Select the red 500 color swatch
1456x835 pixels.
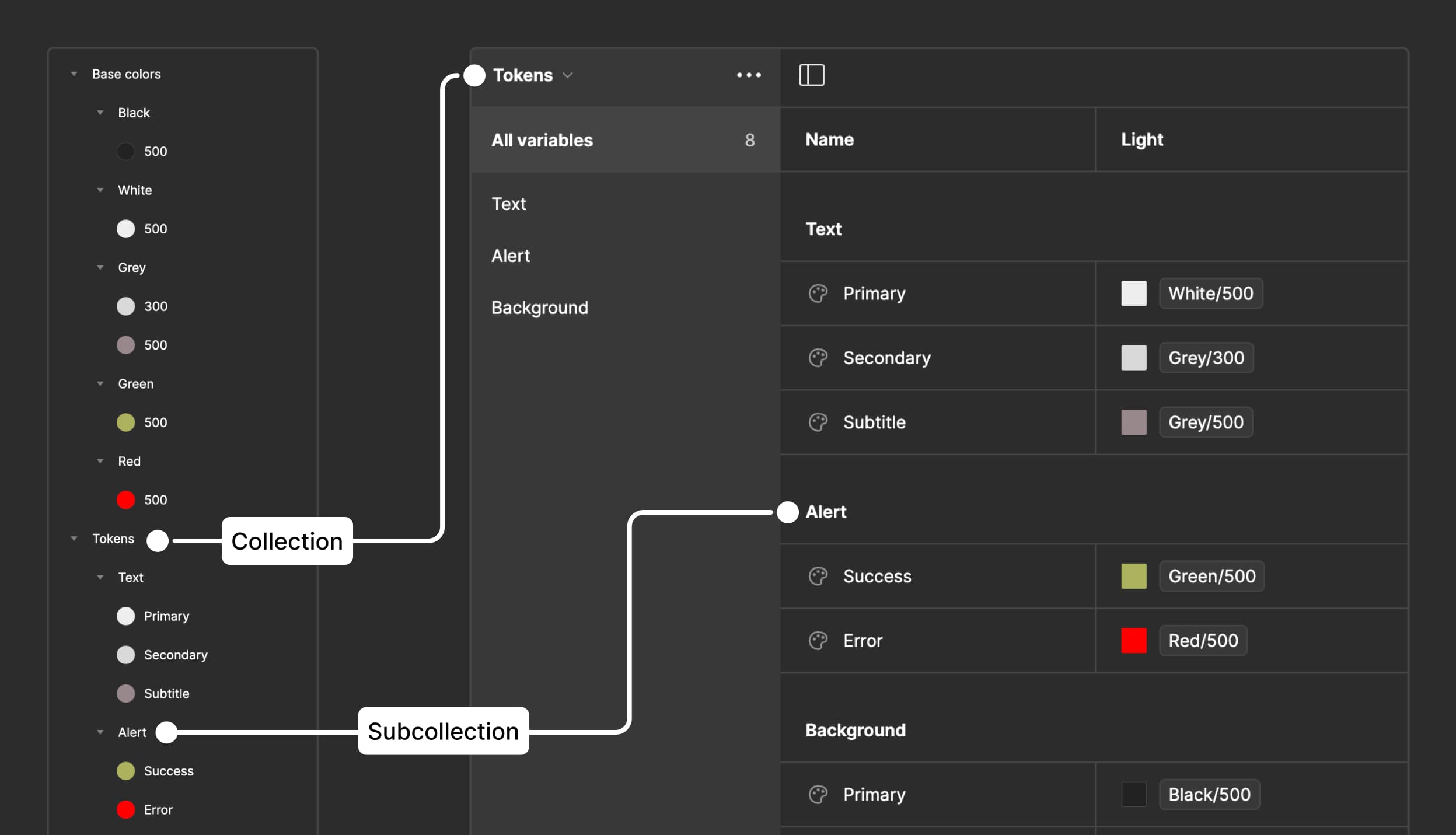[126, 499]
